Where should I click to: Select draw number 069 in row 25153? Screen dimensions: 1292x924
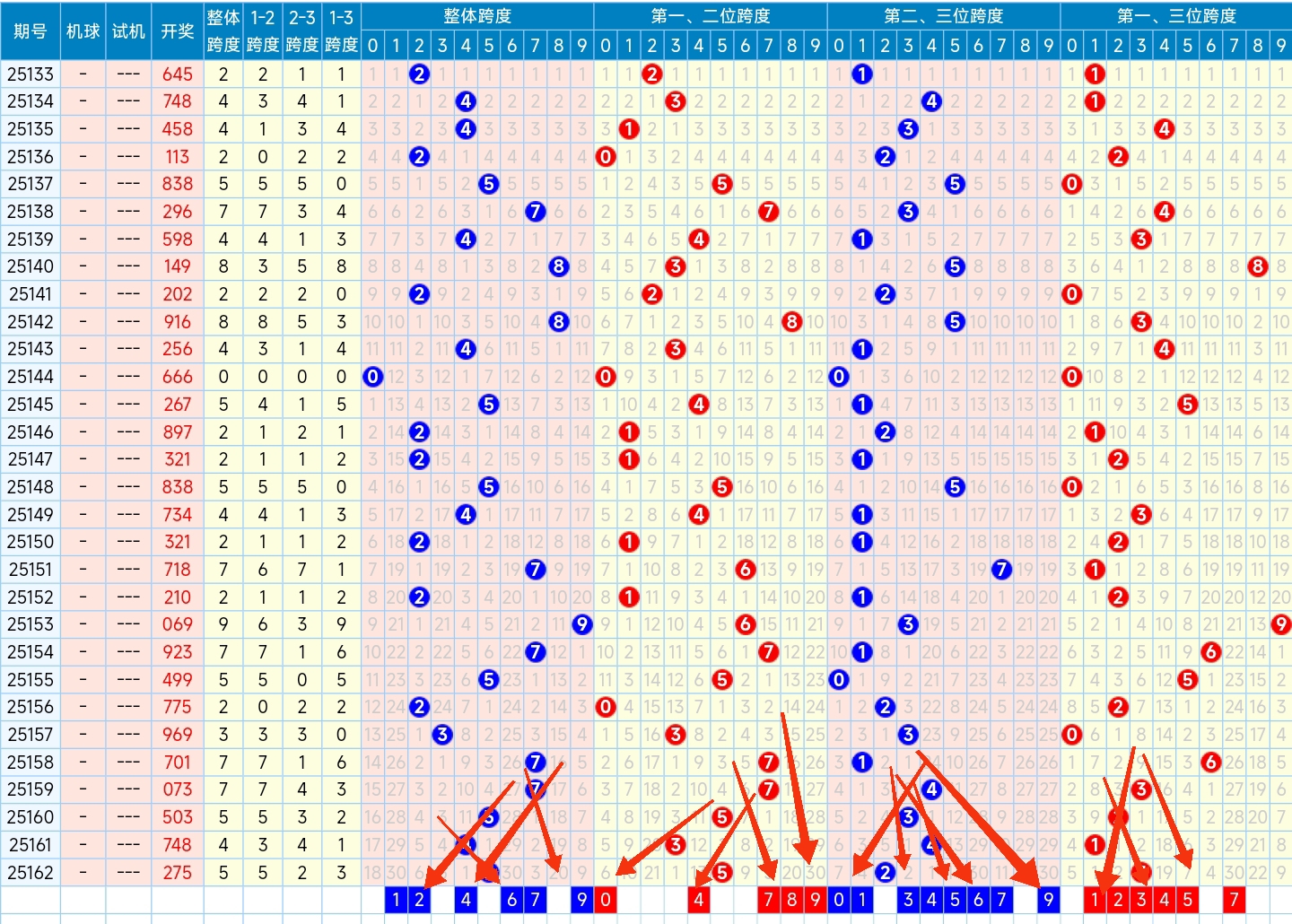[x=178, y=624]
